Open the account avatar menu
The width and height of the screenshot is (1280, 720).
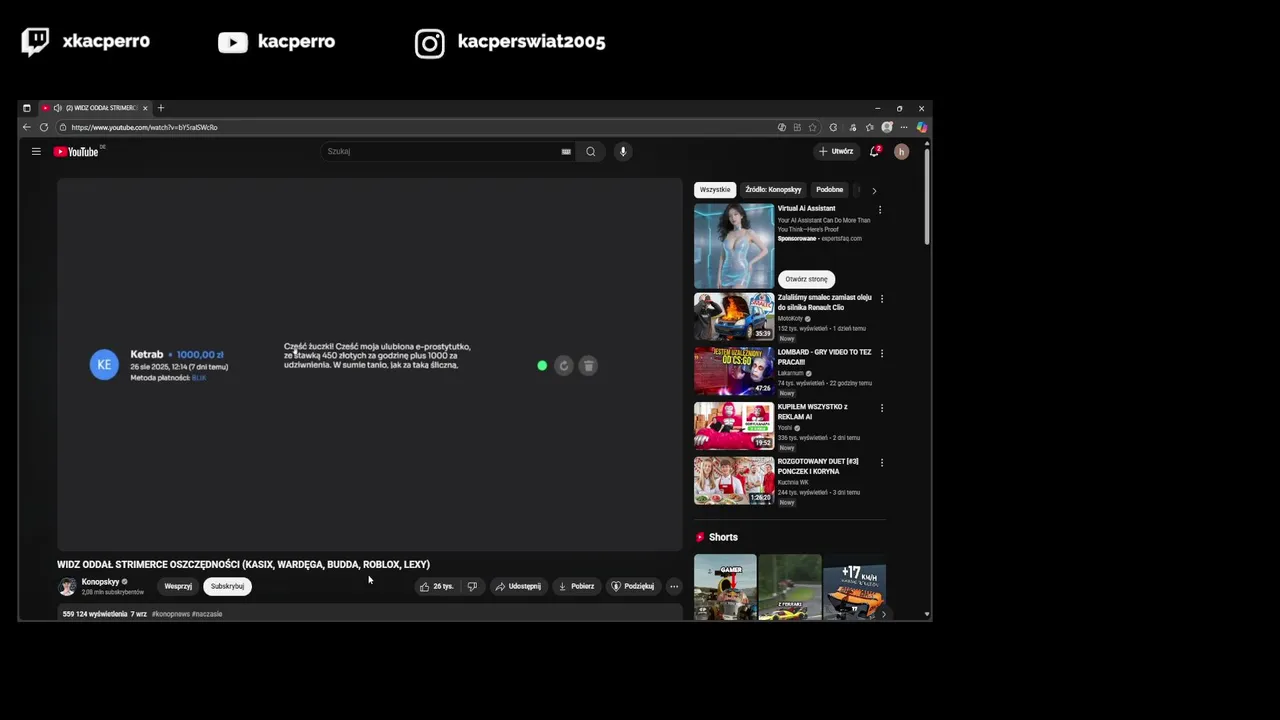[901, 152]
